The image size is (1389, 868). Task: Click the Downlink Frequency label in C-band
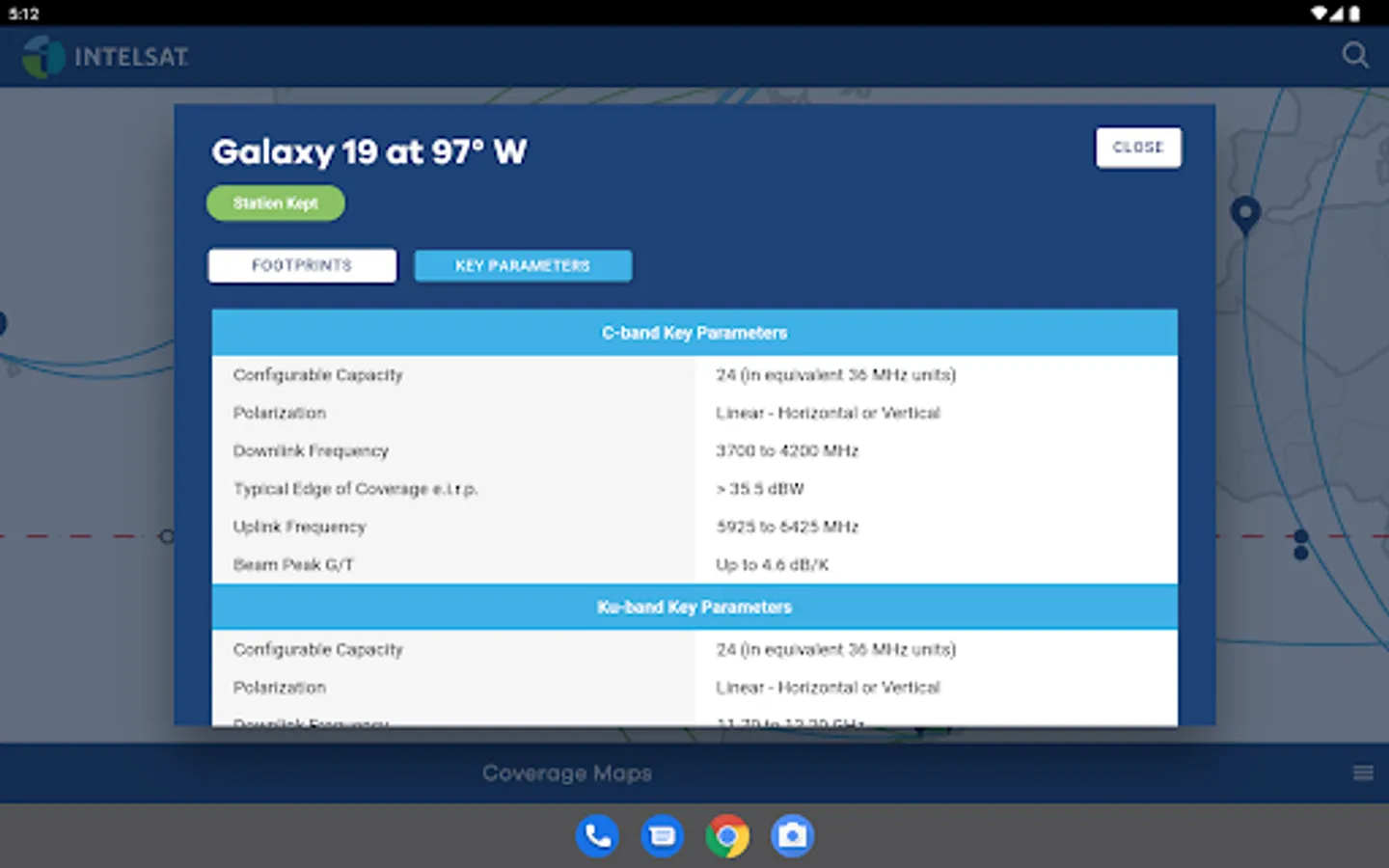click(x=311, y=450)
